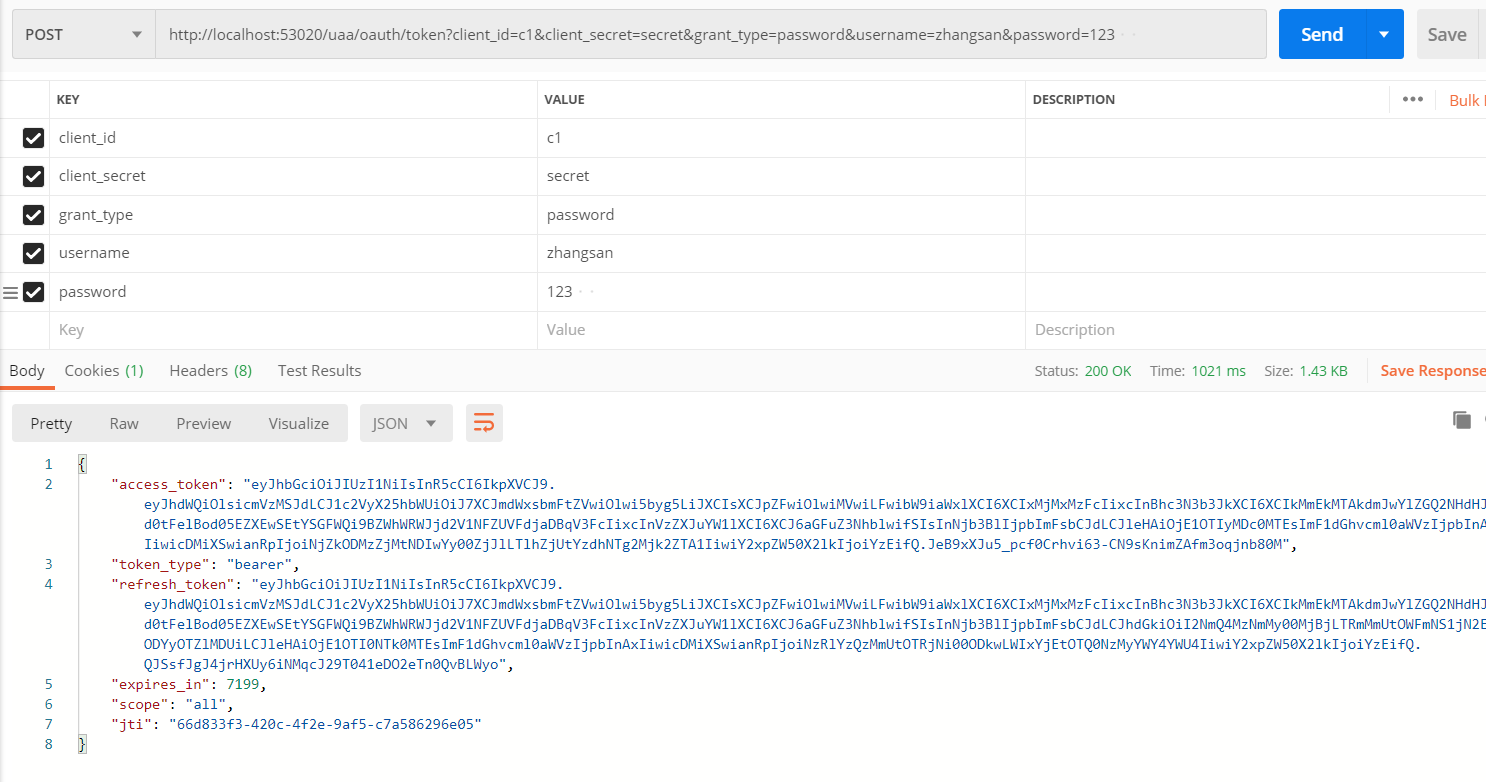Open the POST HTTP method dropdown

point(83,35)
